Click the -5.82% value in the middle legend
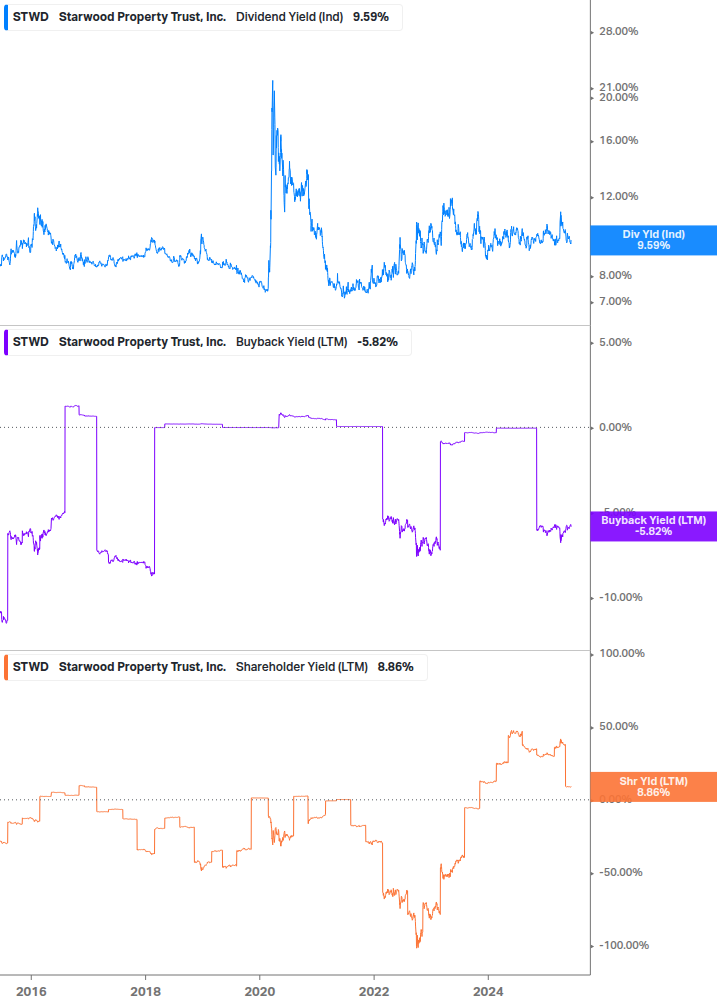 377,342
